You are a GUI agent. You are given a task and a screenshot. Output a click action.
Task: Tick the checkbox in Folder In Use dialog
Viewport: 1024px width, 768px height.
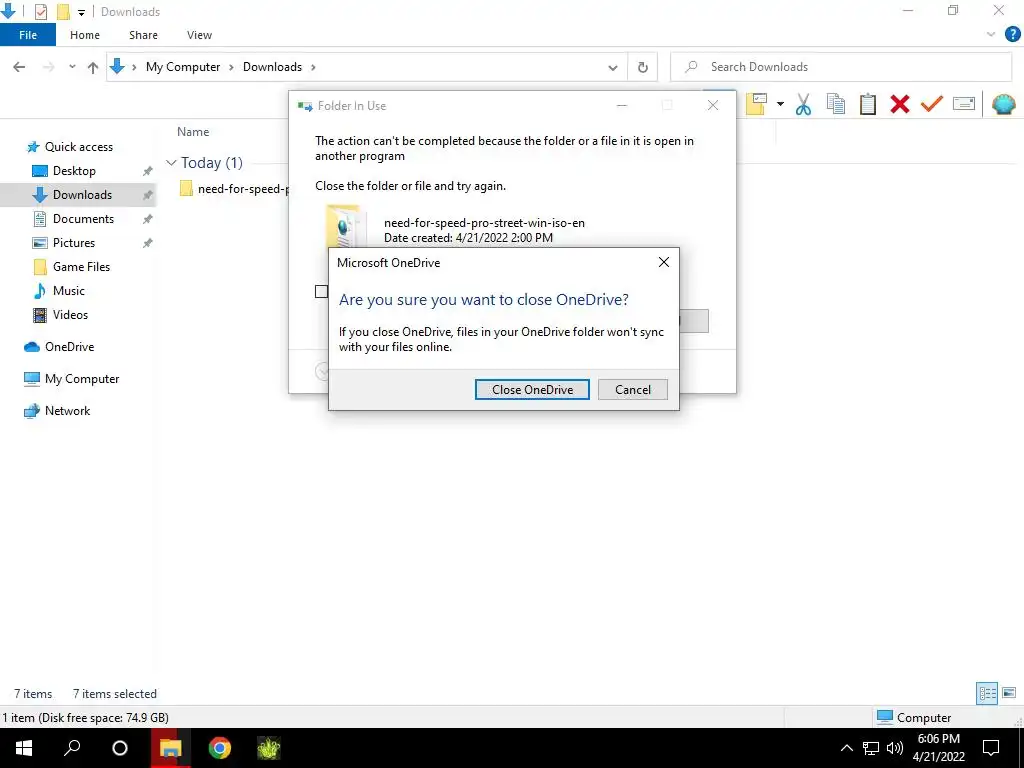tap(321, 291)
